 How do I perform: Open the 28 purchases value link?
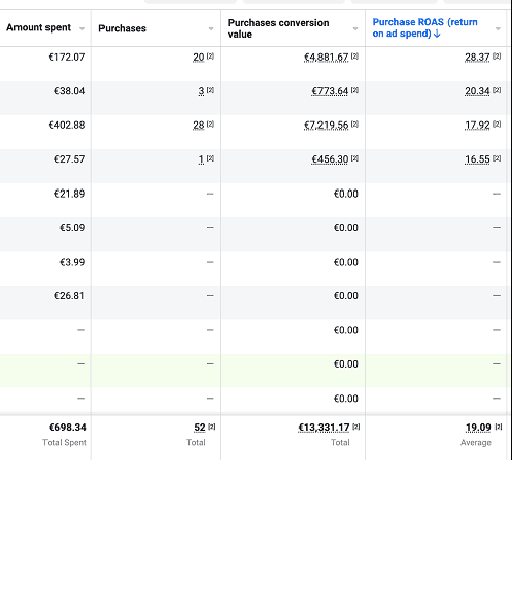point(199,125)
